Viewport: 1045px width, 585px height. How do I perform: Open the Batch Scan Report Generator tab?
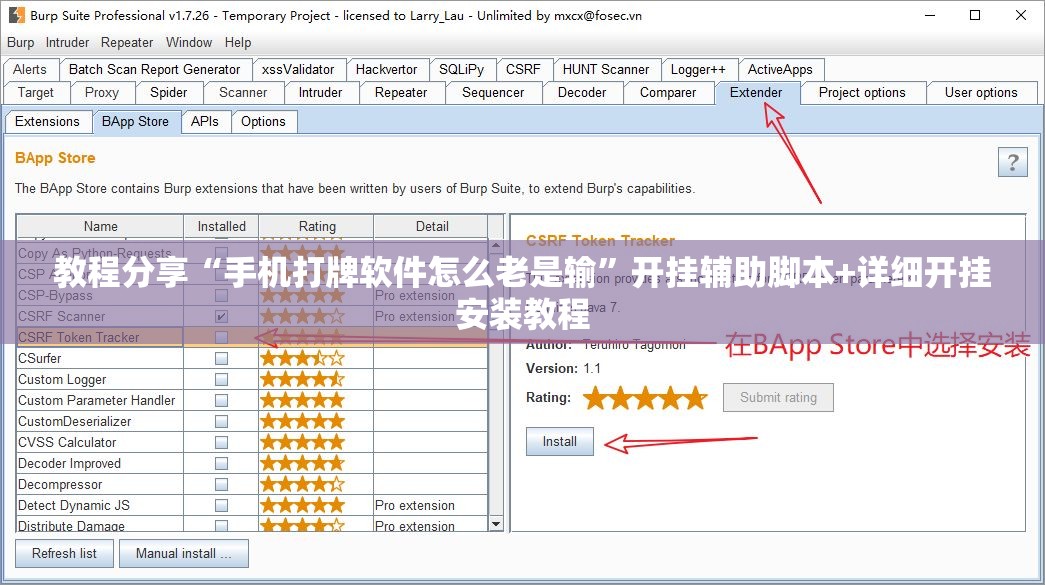coord(155,69)
